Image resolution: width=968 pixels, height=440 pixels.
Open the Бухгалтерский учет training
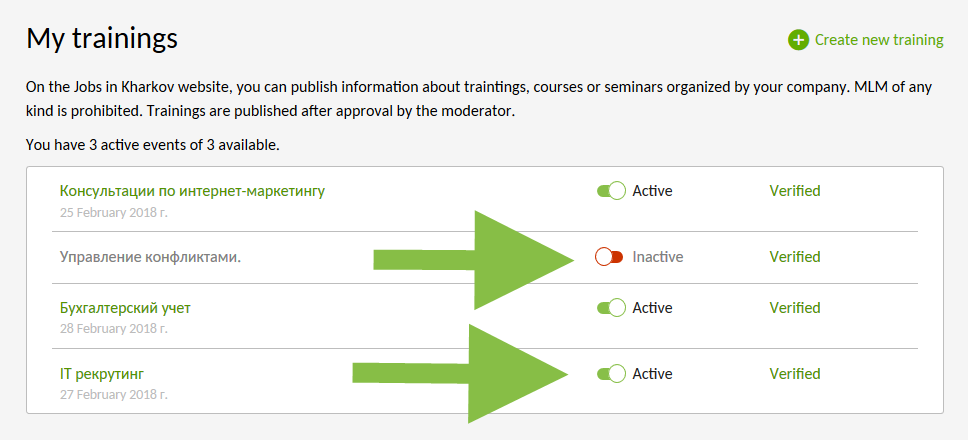(x=125, y=308)
